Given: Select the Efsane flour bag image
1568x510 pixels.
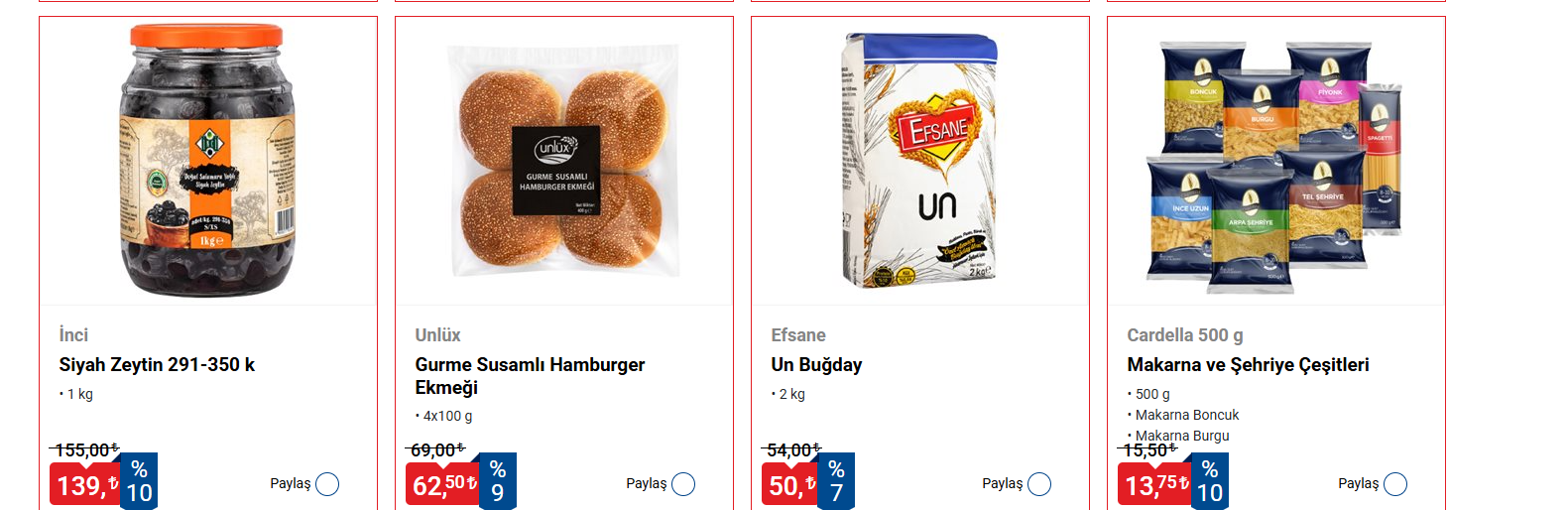Looking at the screenshot, I should click(x=919, y=161).
